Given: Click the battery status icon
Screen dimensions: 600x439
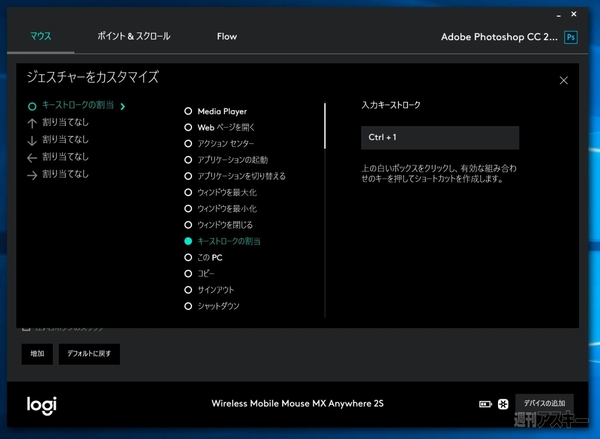Looking at the screenshot, I should [485, 404].
